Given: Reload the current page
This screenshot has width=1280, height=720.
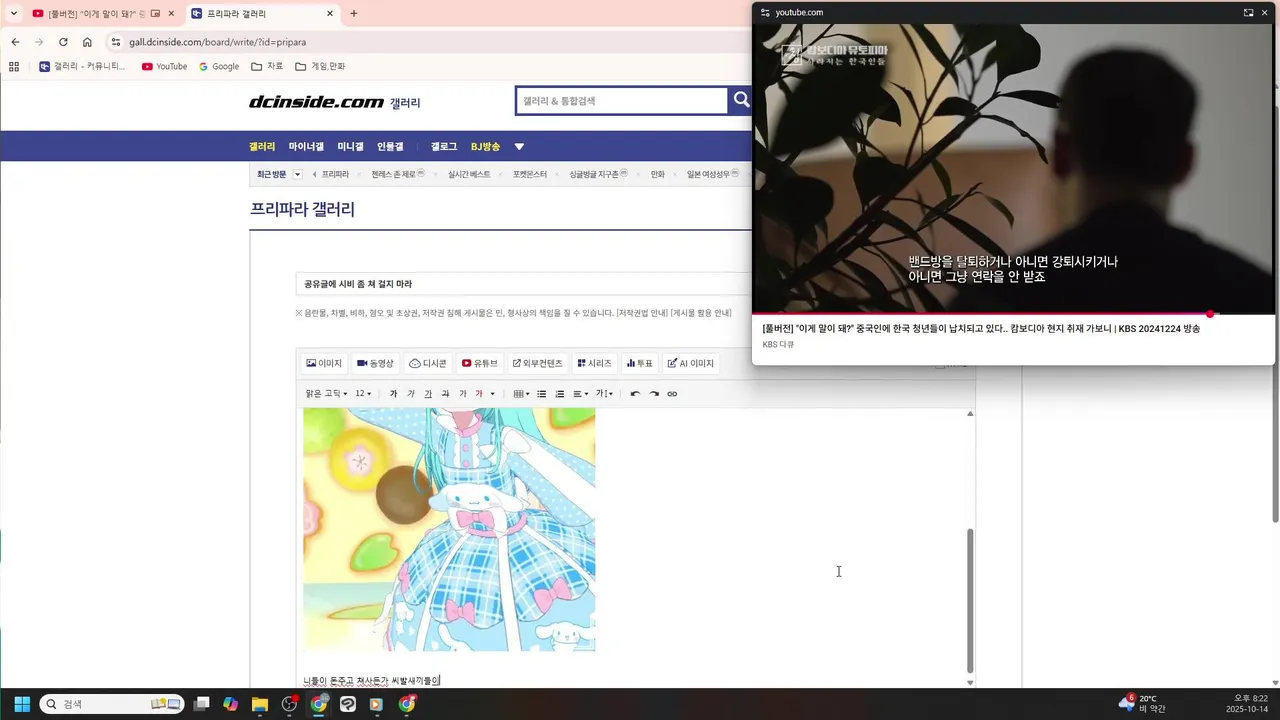Looking at the screenshot, I should coord(63,42).
